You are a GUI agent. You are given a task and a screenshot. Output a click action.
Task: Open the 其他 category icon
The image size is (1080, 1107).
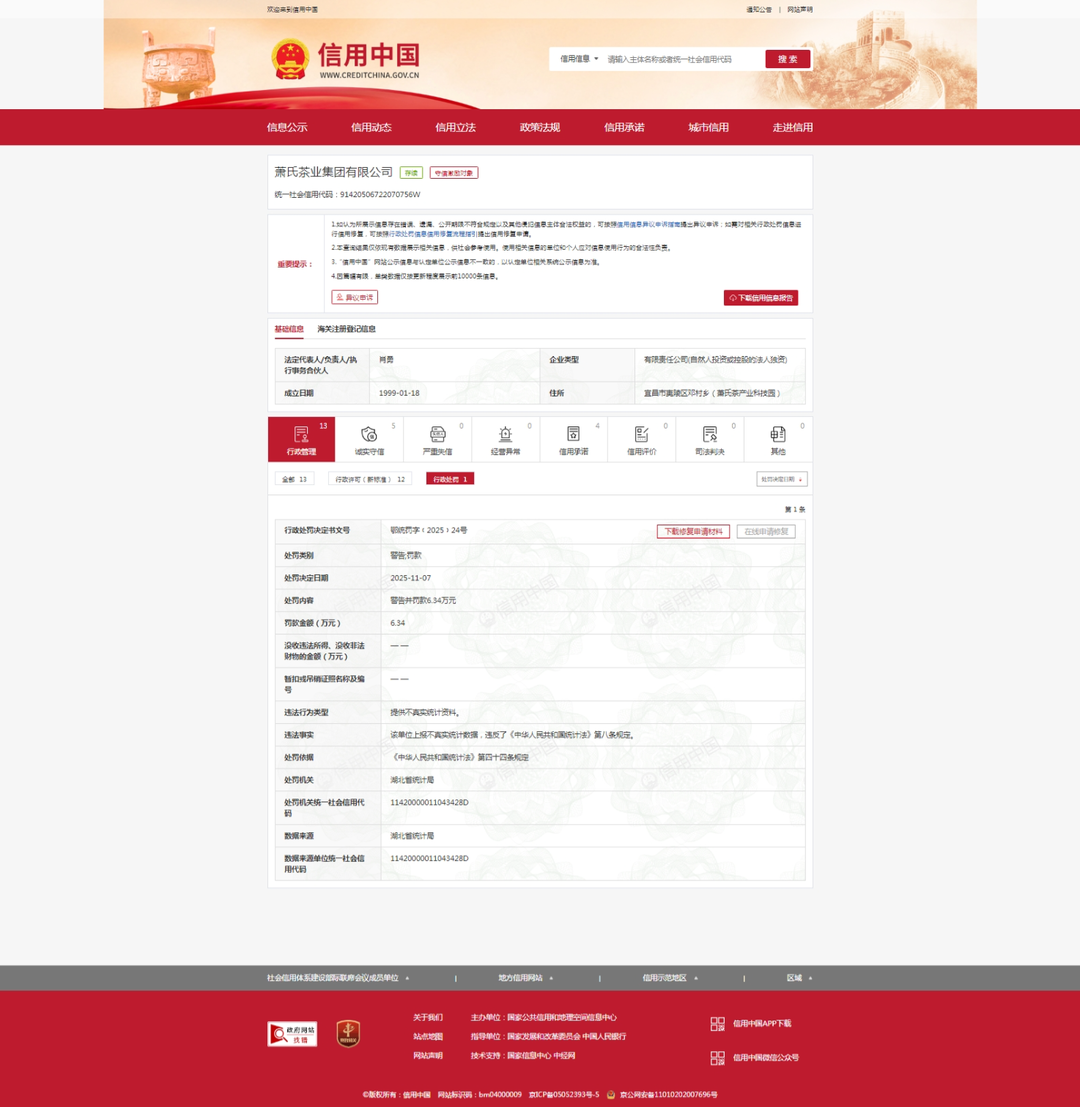tap(777, 435)
